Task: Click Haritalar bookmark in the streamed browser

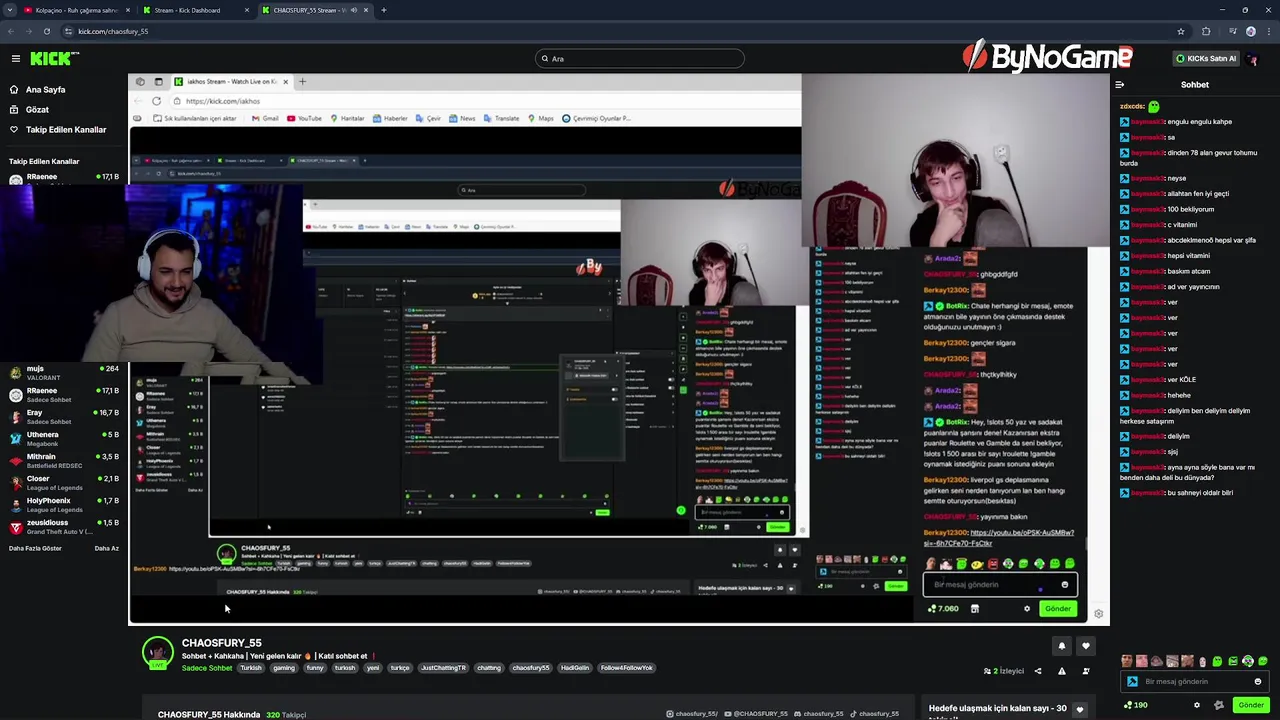Action: coord(348,118)
